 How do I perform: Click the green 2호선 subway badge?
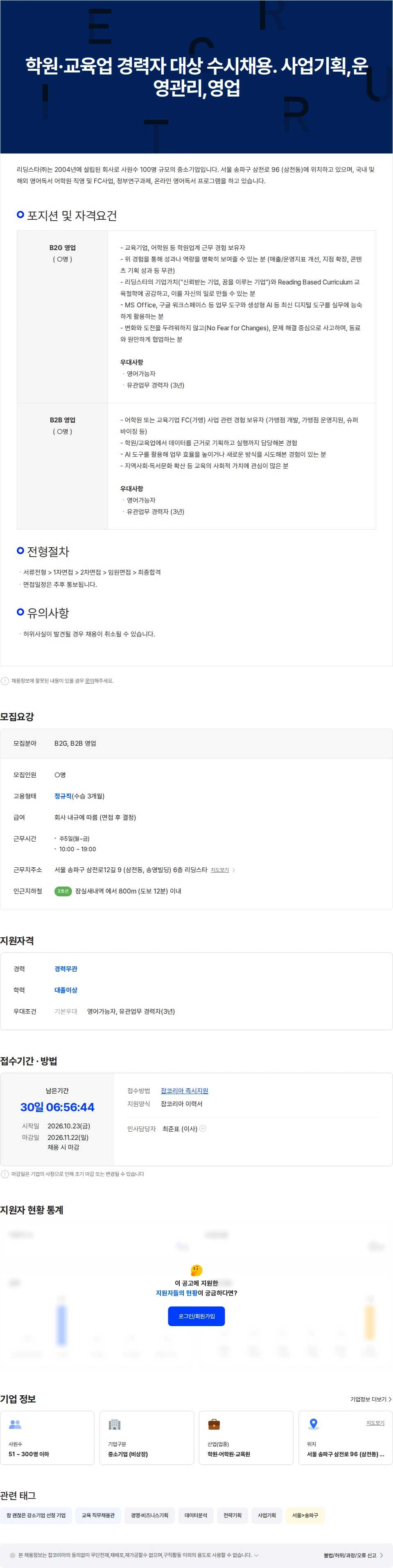(x=63, y=891)
